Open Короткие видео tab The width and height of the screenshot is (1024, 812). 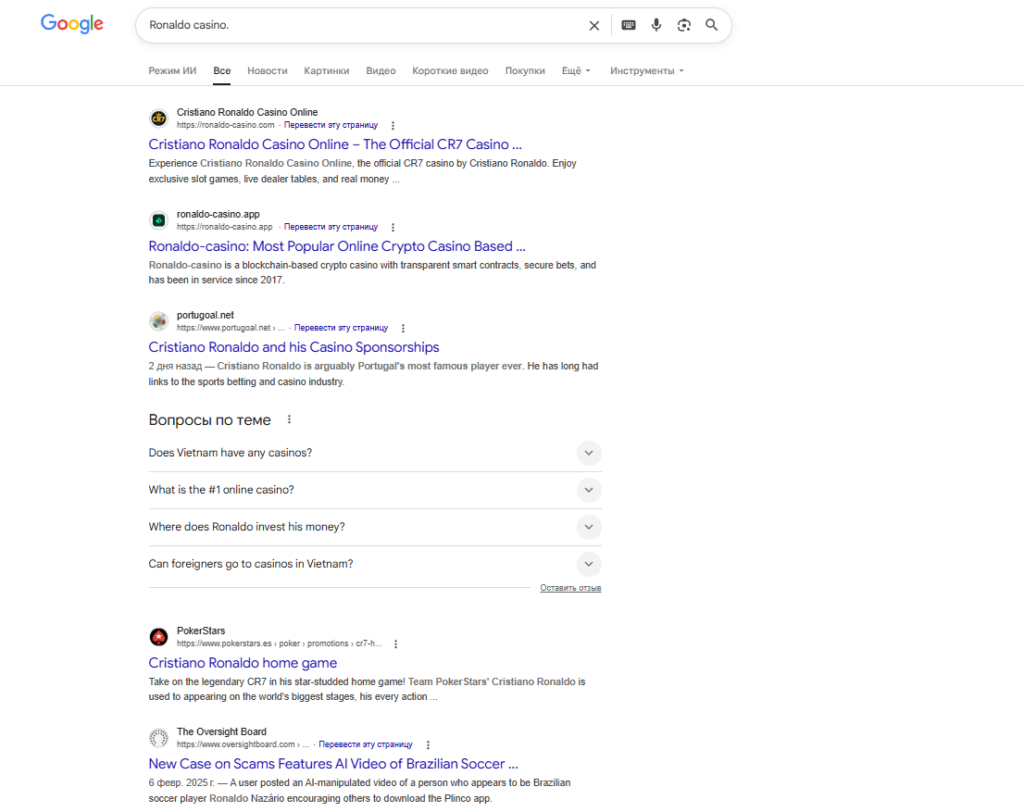pos(450,71)
